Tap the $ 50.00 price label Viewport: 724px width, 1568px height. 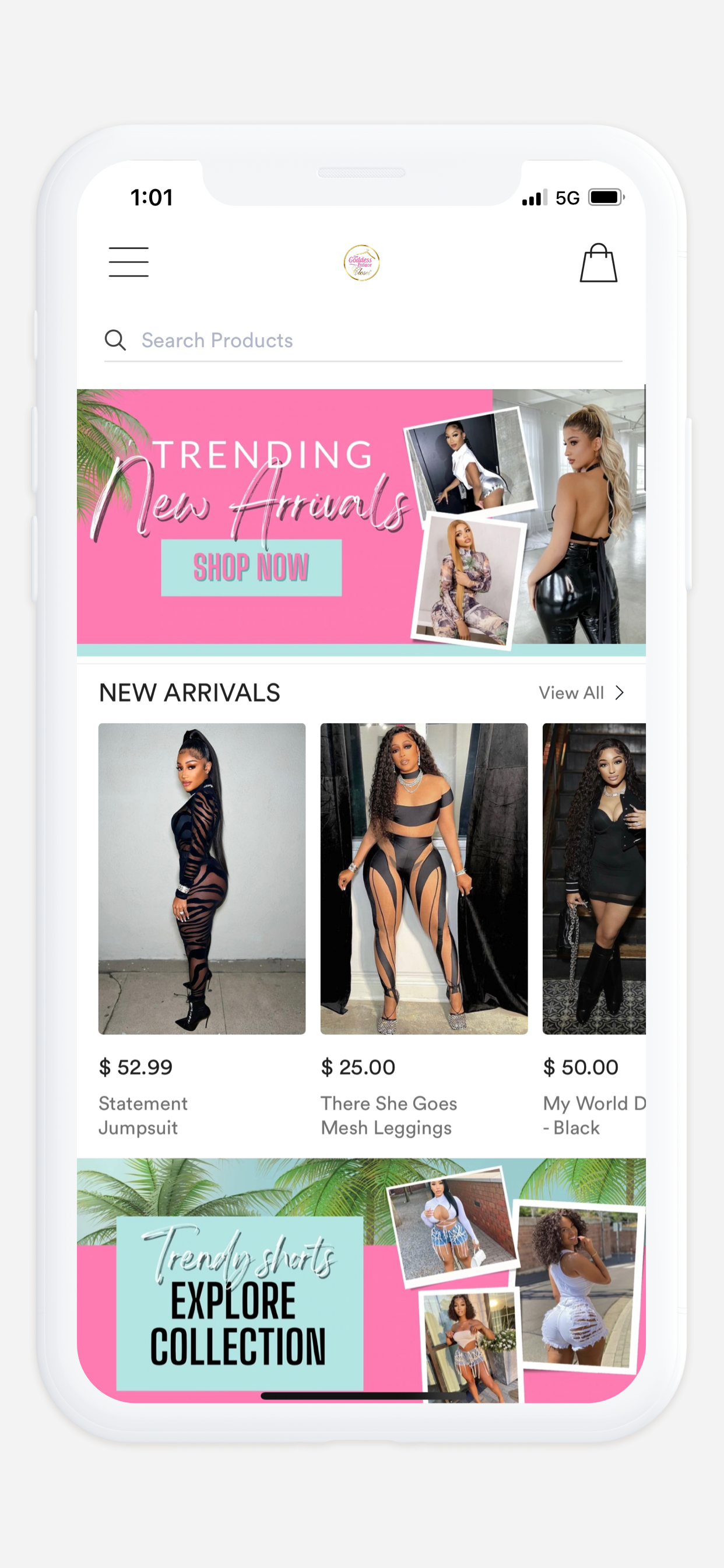tap(581, 1066)
